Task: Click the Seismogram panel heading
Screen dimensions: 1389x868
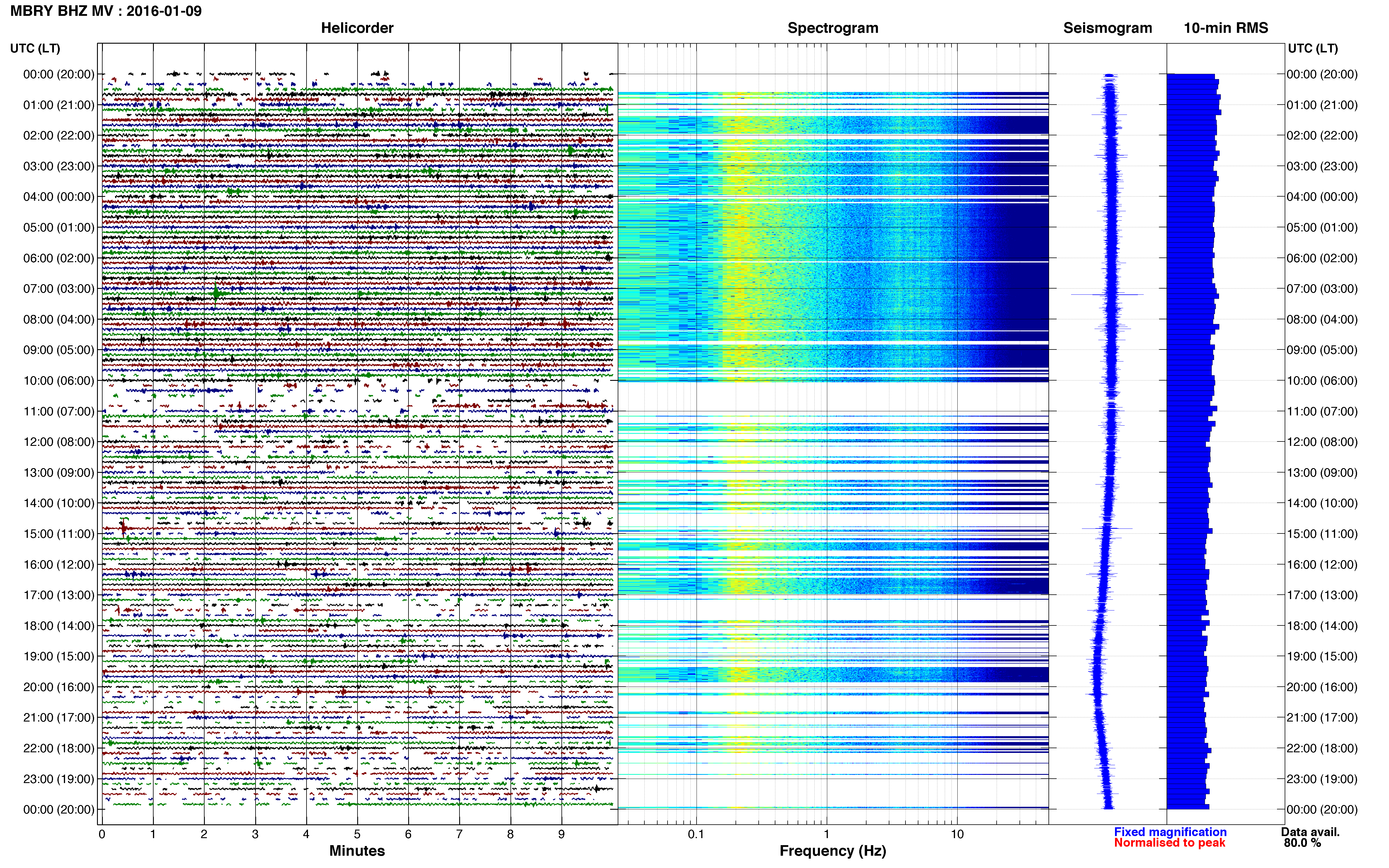Action: 1108,28
